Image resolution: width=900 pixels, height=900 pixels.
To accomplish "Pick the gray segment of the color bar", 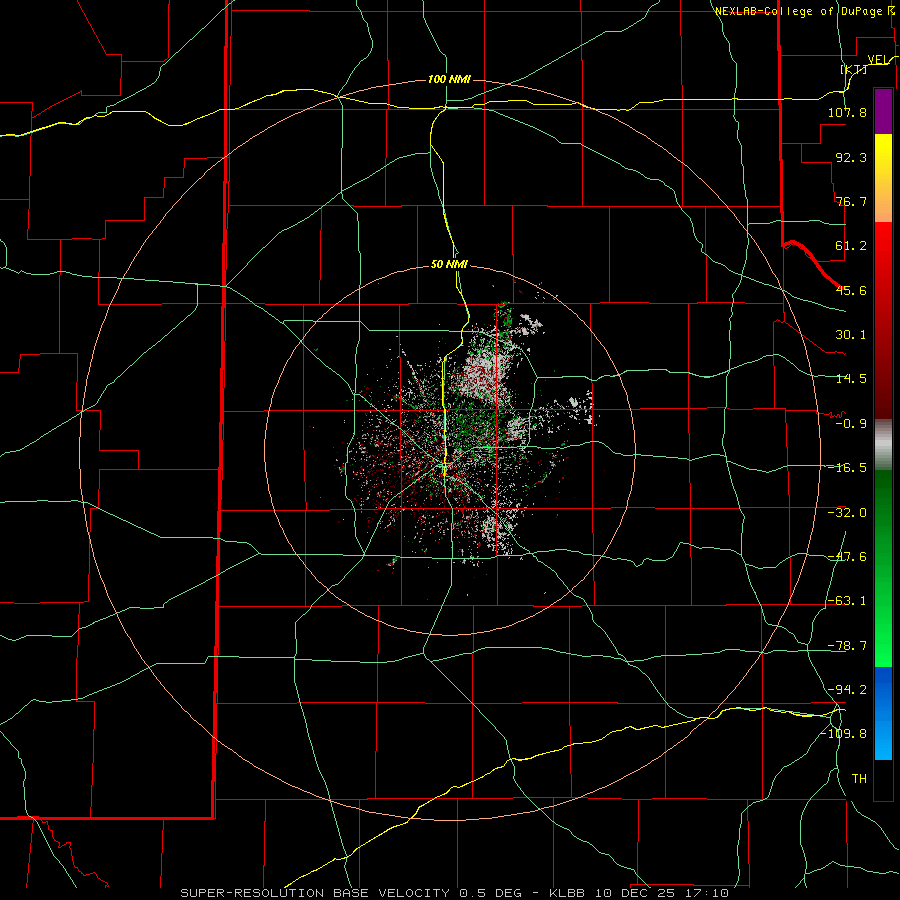I will 883,445.
